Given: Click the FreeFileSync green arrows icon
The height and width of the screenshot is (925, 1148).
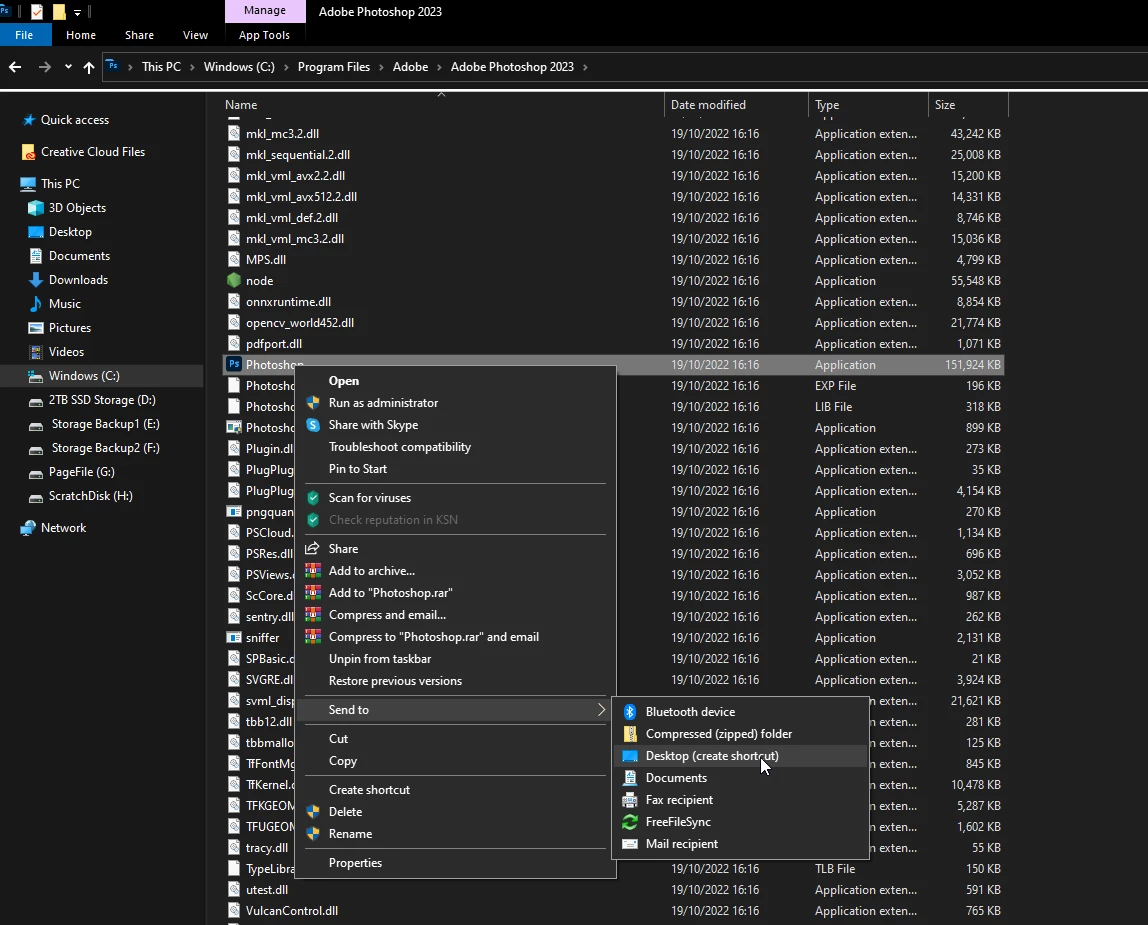Looking at the screenshot, I should [630, 822].
